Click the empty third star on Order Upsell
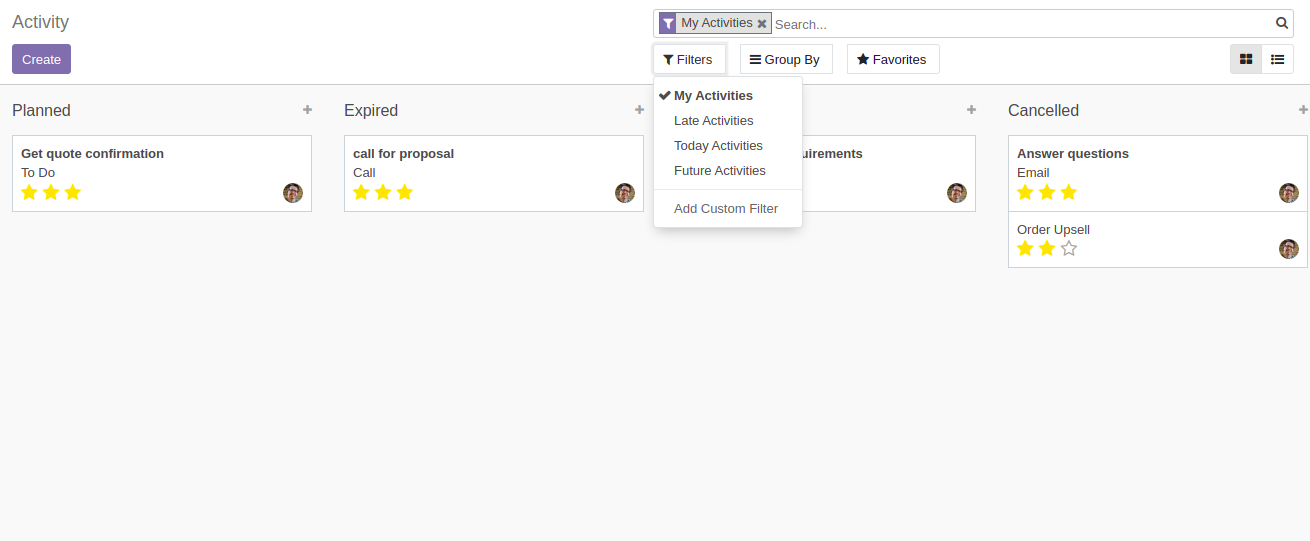Viewport: 1310px width, 541px height. pos(1069,249)
